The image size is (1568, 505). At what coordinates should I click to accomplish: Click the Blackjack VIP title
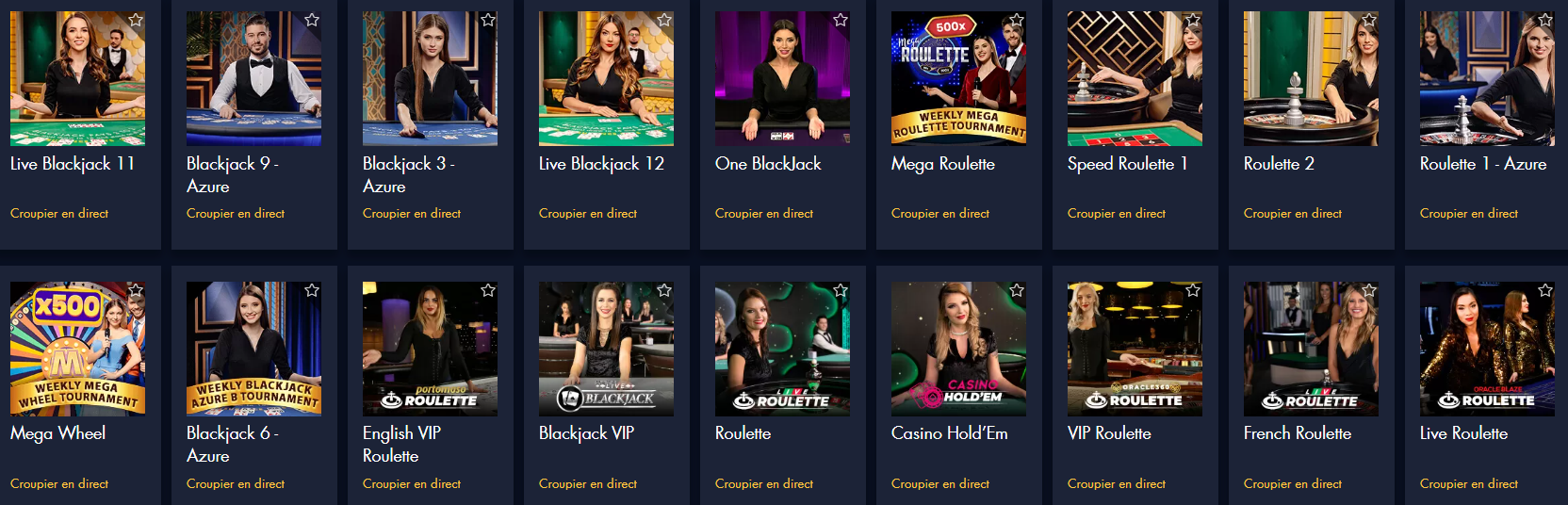(x=586, y=433)
